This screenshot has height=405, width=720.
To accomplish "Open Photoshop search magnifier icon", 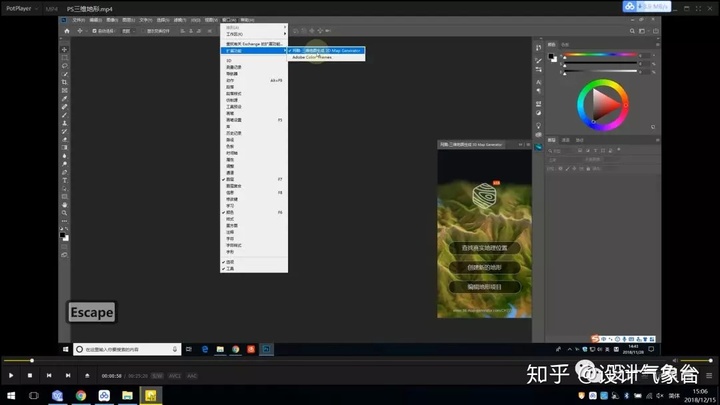I will coord(632,31).
